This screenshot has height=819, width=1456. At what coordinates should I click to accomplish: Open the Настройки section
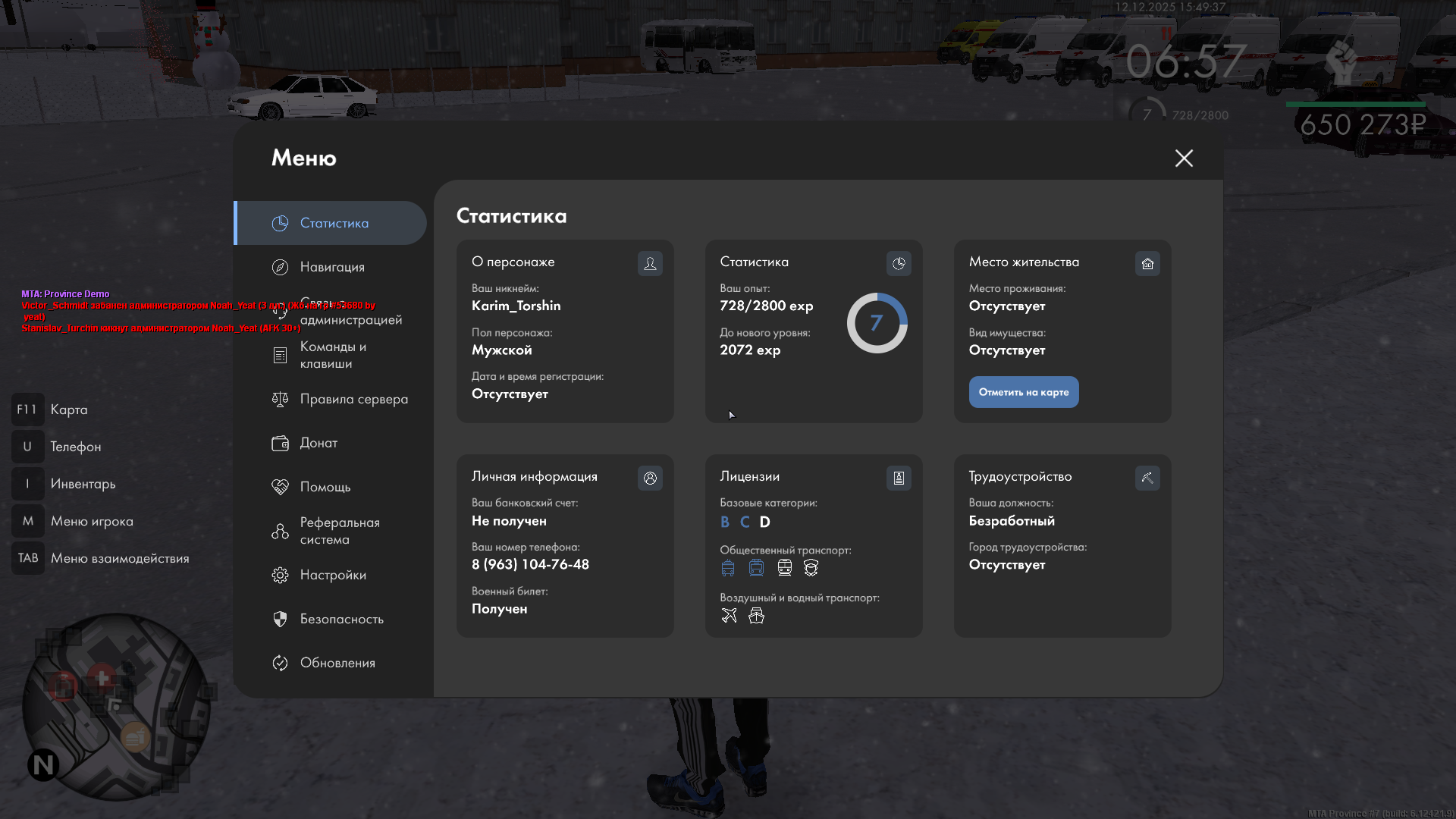pyautogui.click(x=333, y=575)
